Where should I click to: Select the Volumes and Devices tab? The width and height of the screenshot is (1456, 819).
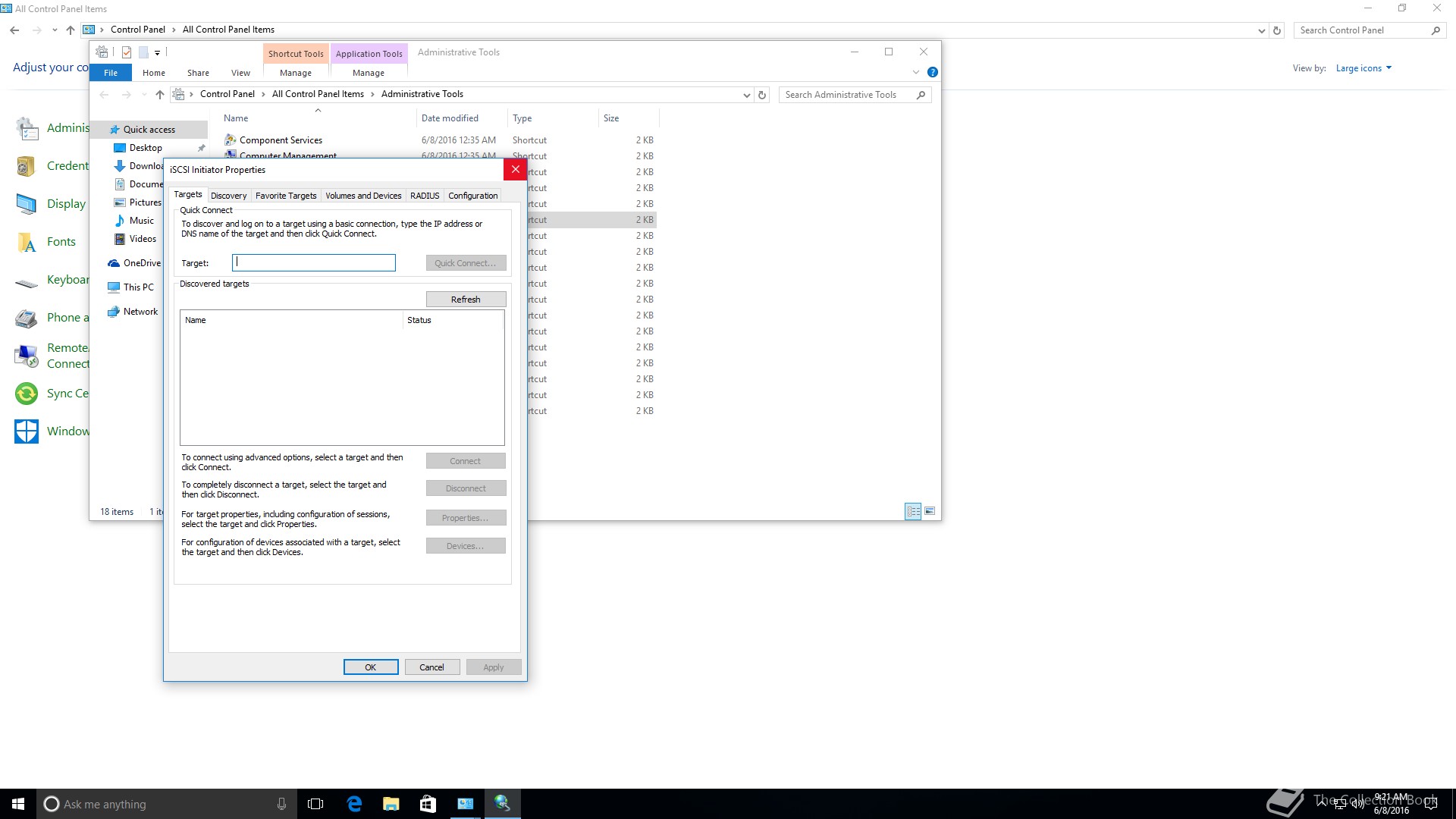coord(363,196)
